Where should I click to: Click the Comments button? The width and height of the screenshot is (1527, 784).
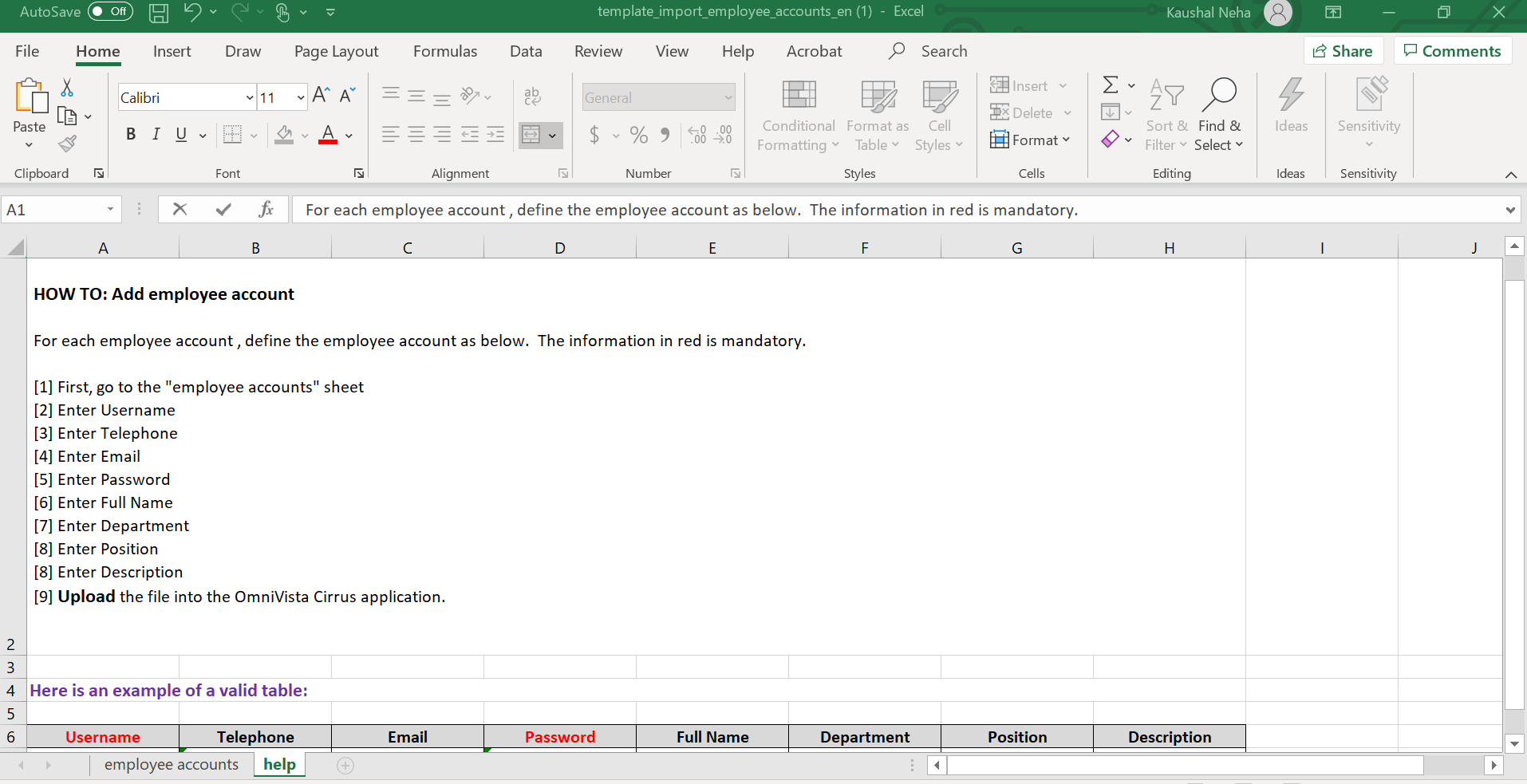(x=1453, y=51)
